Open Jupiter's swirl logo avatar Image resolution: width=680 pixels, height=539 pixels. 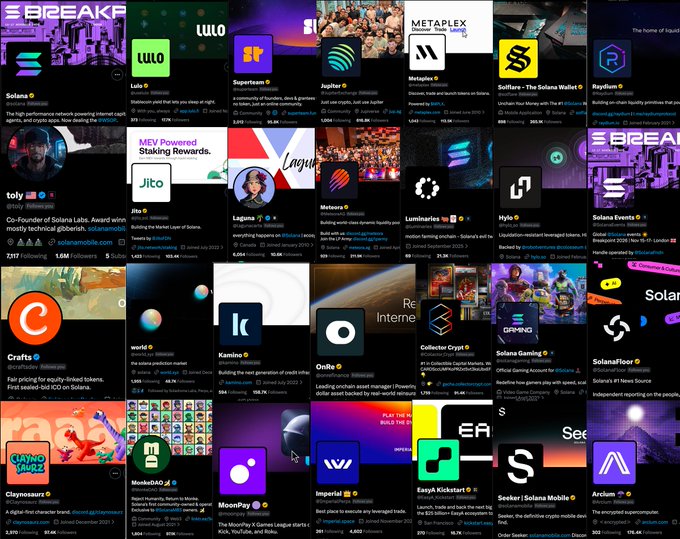341,58
